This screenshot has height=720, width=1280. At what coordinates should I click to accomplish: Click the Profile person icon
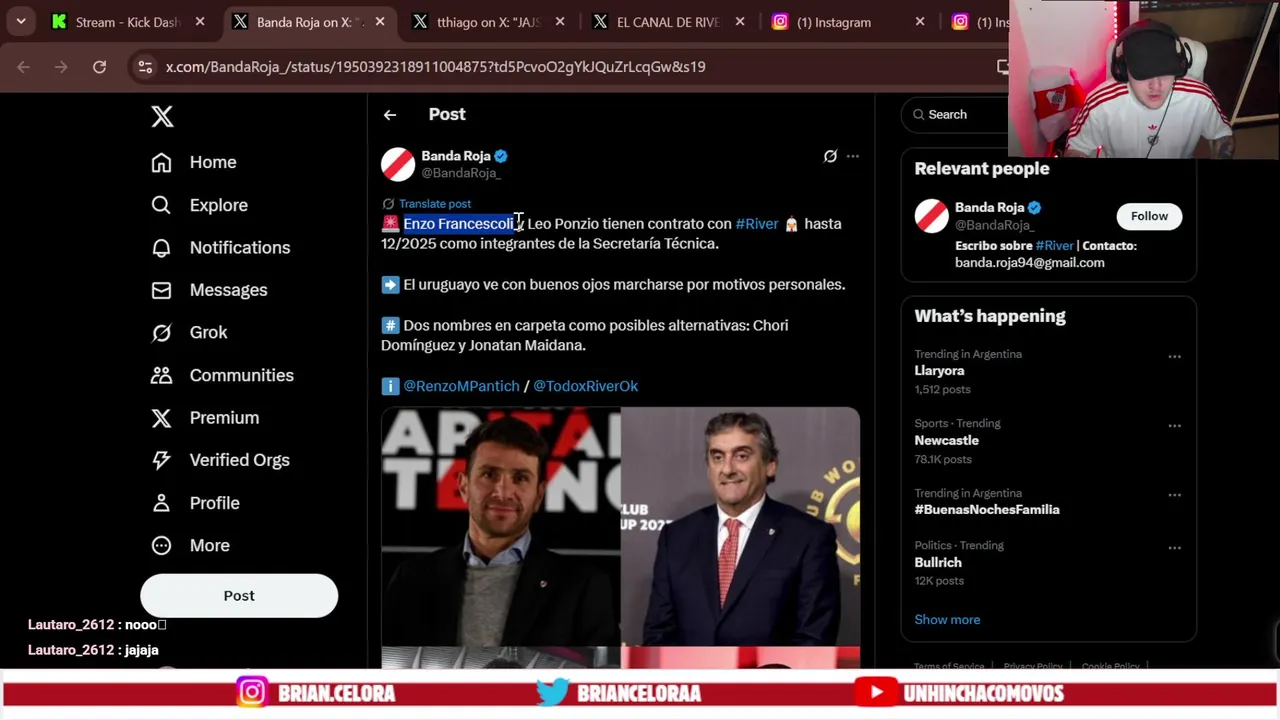(x=161, y=503)
